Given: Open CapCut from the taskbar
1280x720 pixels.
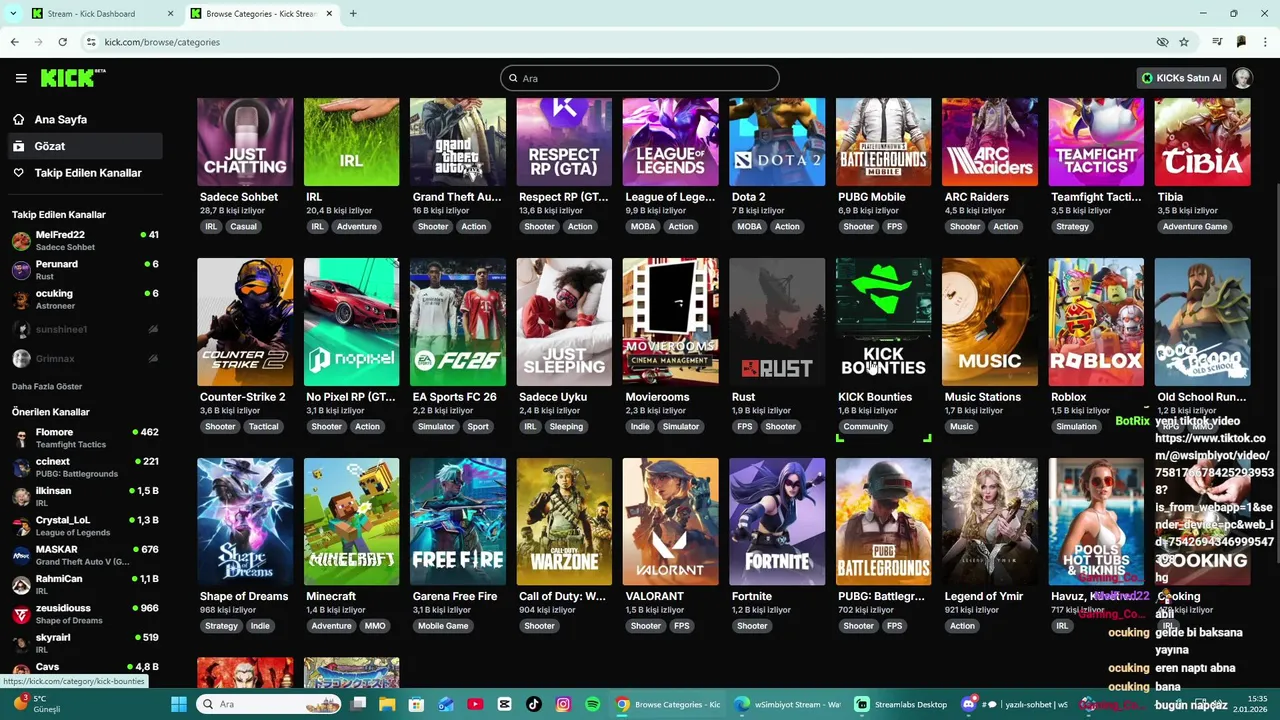Looking at the screenshot, I should [x=504, y=704].
